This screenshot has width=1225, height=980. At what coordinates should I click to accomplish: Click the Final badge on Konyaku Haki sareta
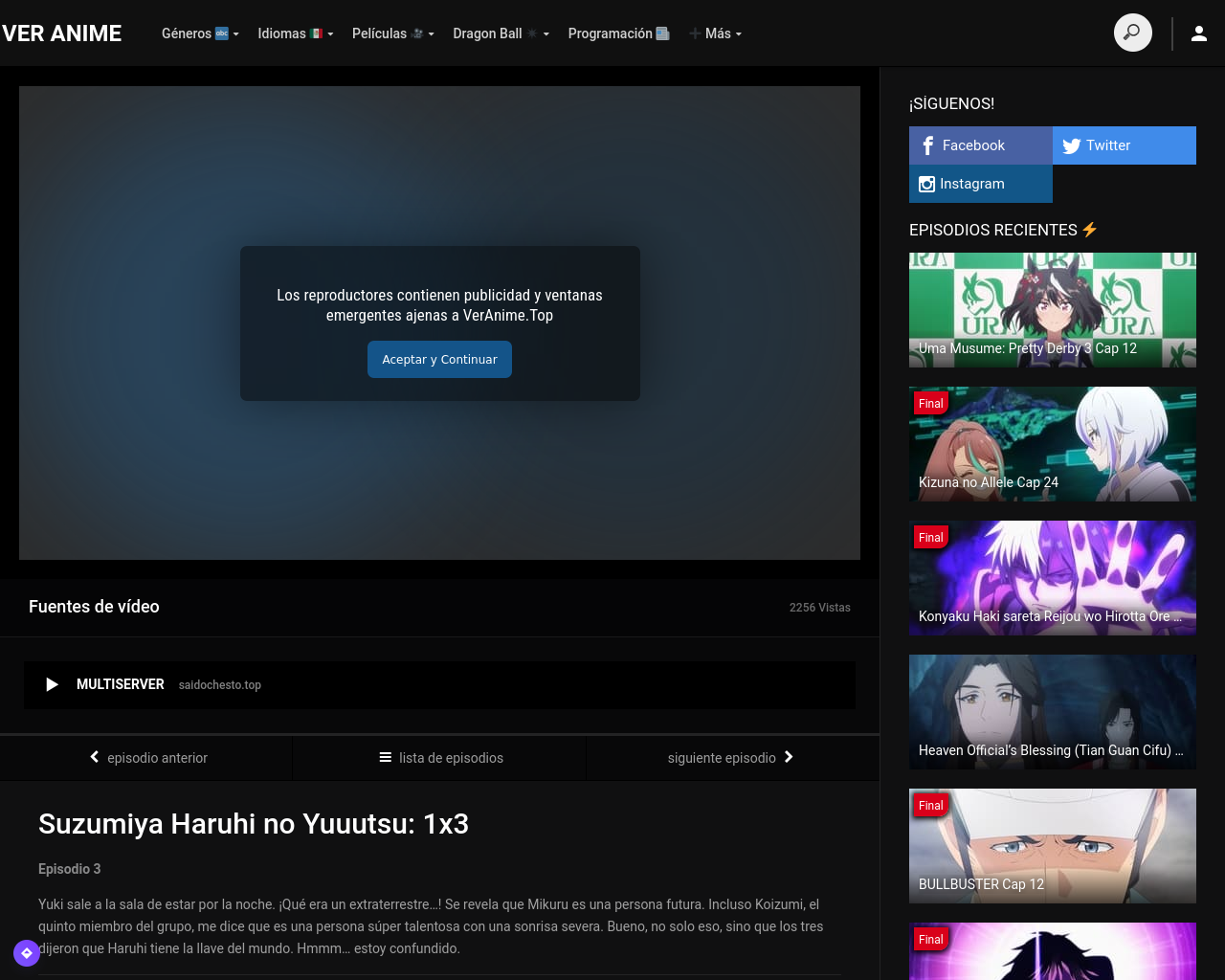(x=931, y=538)
